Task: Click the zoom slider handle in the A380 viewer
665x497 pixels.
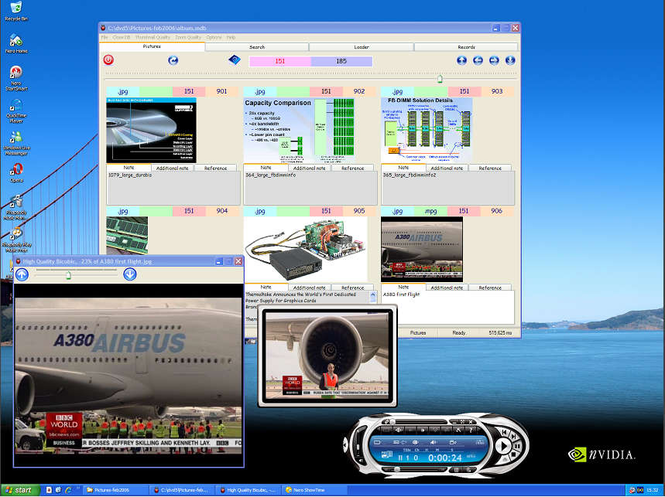Action: [x=68, y=276]
